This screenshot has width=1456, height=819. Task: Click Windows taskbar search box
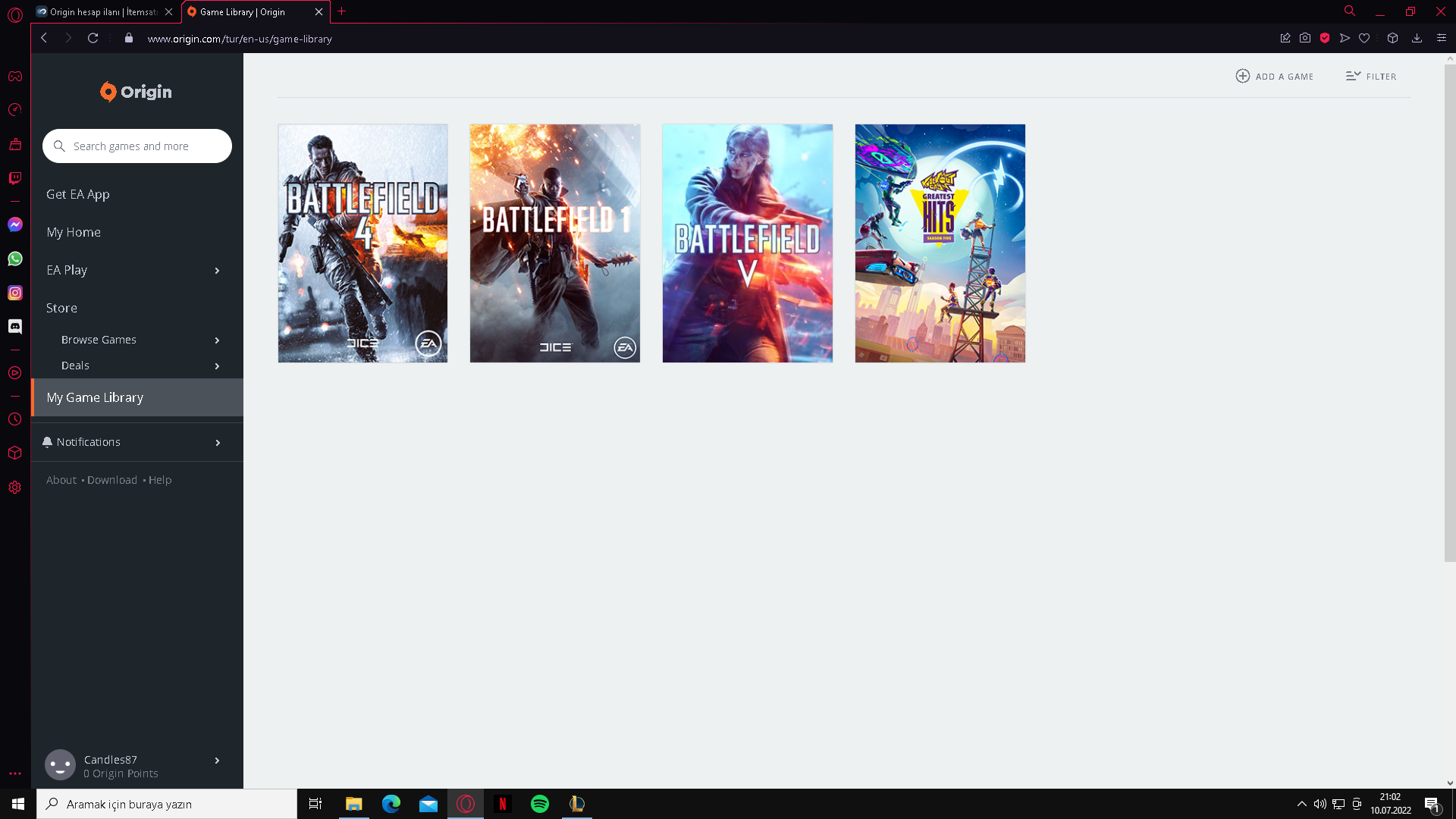click(x=167, y=804)
